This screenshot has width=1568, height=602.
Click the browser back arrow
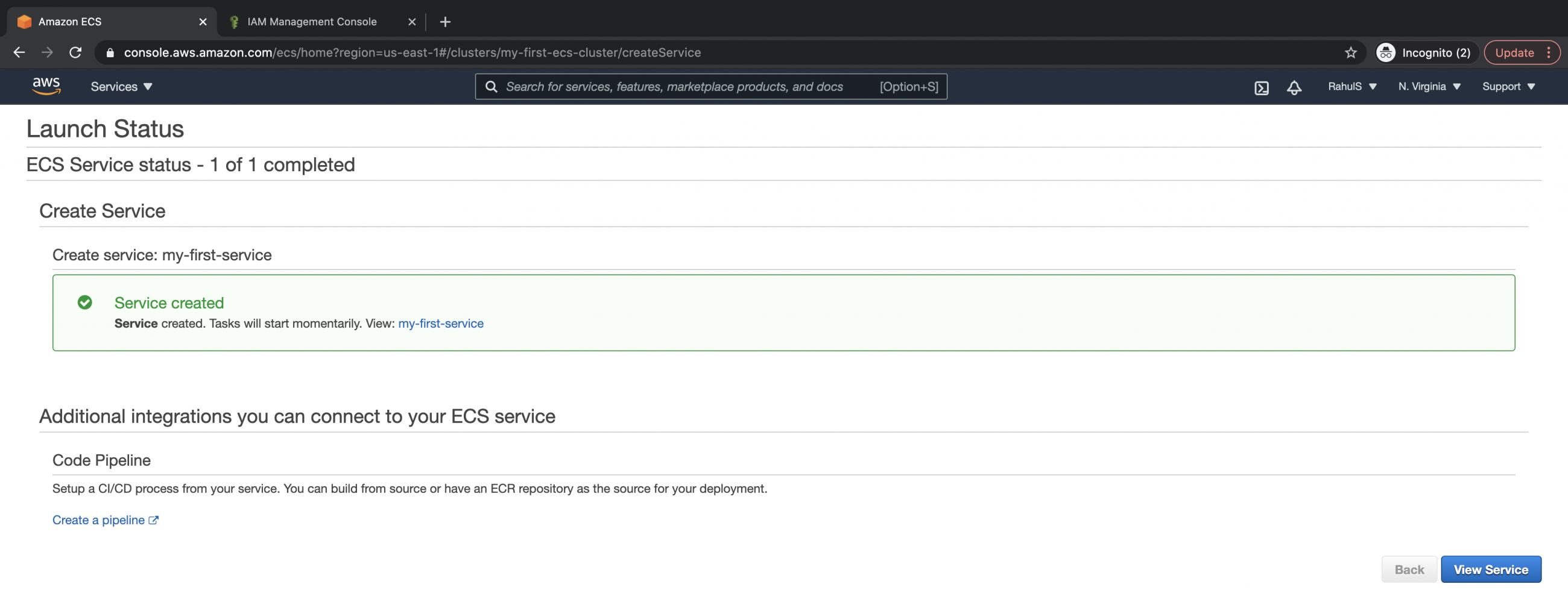tap(19, 52)
